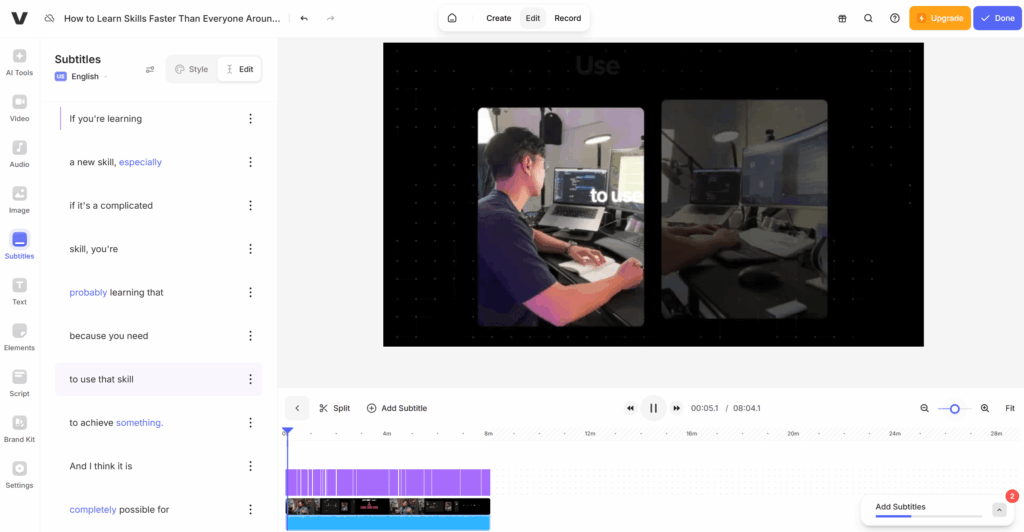
Task: Open the search icon in top bar
Action: [868, 18]
